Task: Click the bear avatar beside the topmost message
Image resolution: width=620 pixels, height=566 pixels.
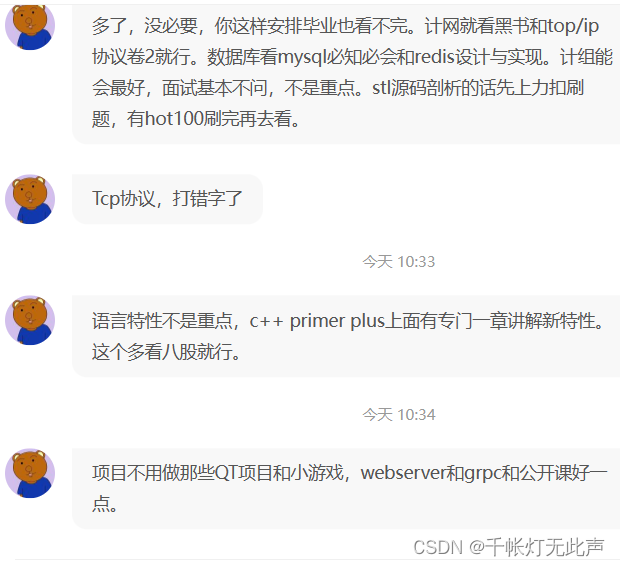Action: 30,26
